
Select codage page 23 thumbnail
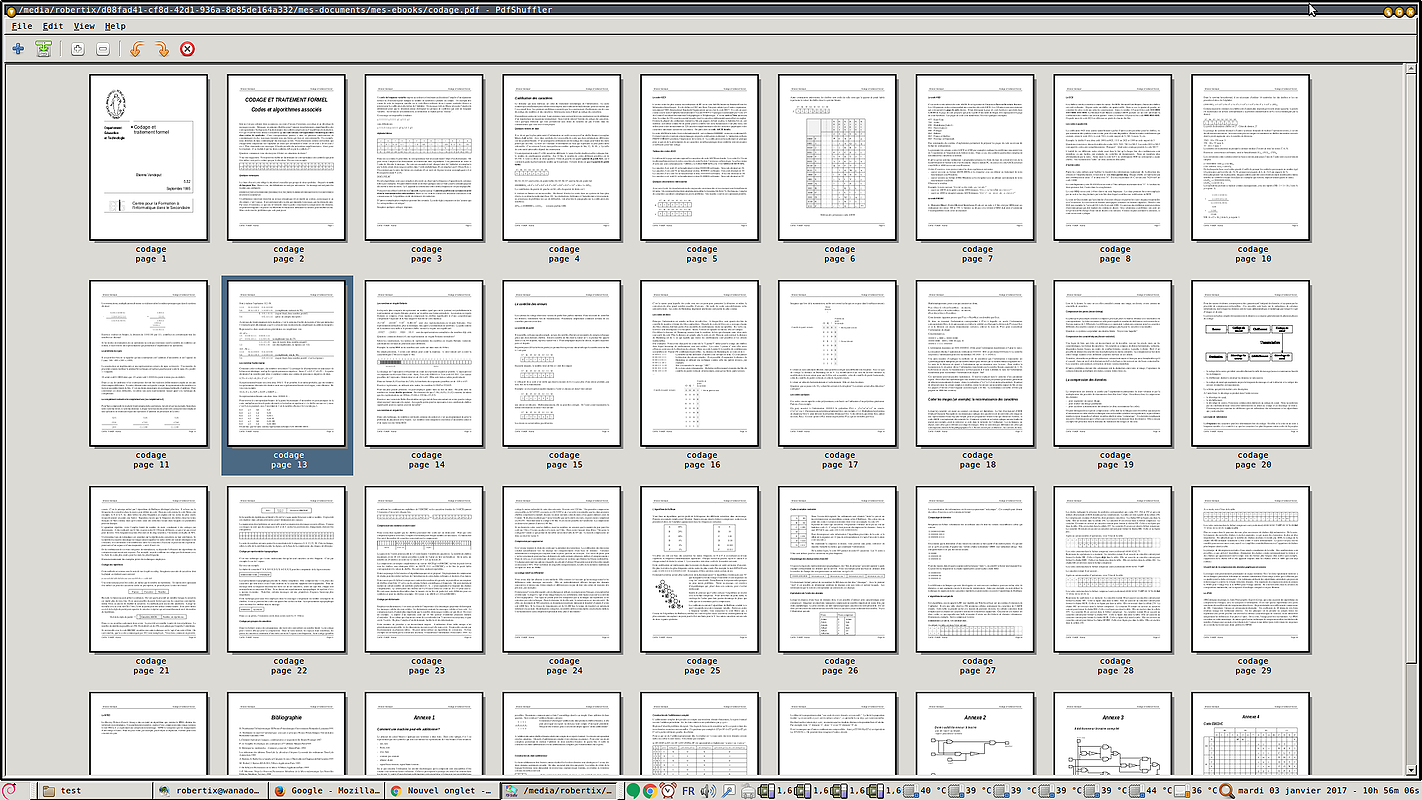pyautogui.click(x=425, y=570)
